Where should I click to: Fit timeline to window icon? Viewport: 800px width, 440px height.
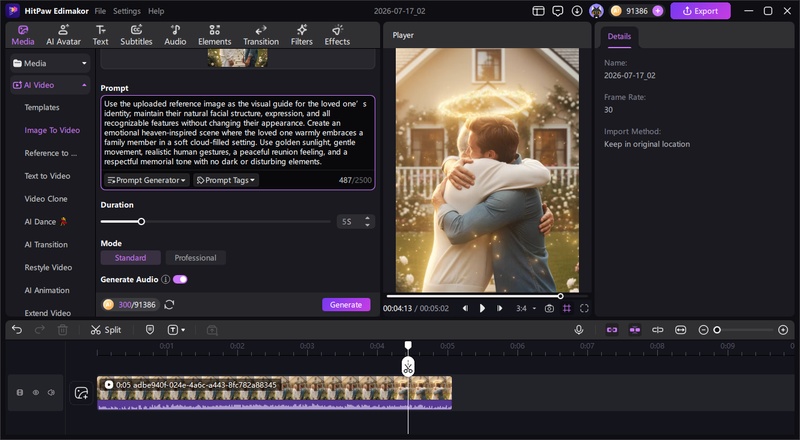click(681, 330)
